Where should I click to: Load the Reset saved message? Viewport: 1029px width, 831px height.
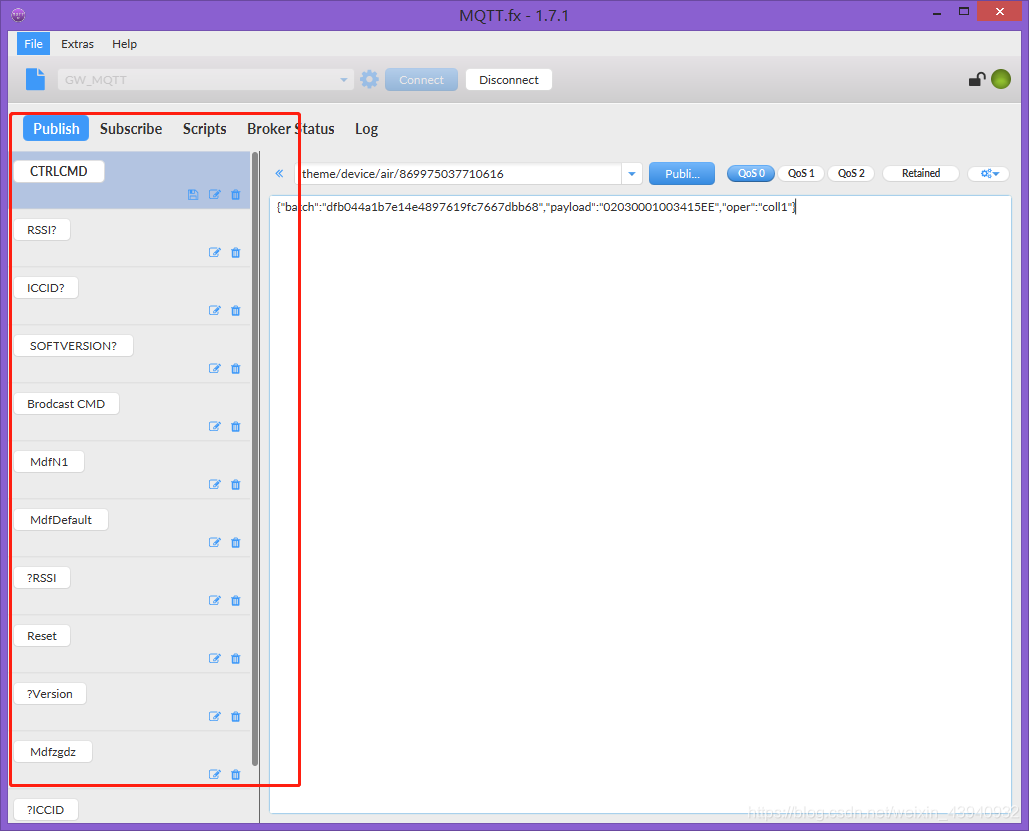click(42, 636)
